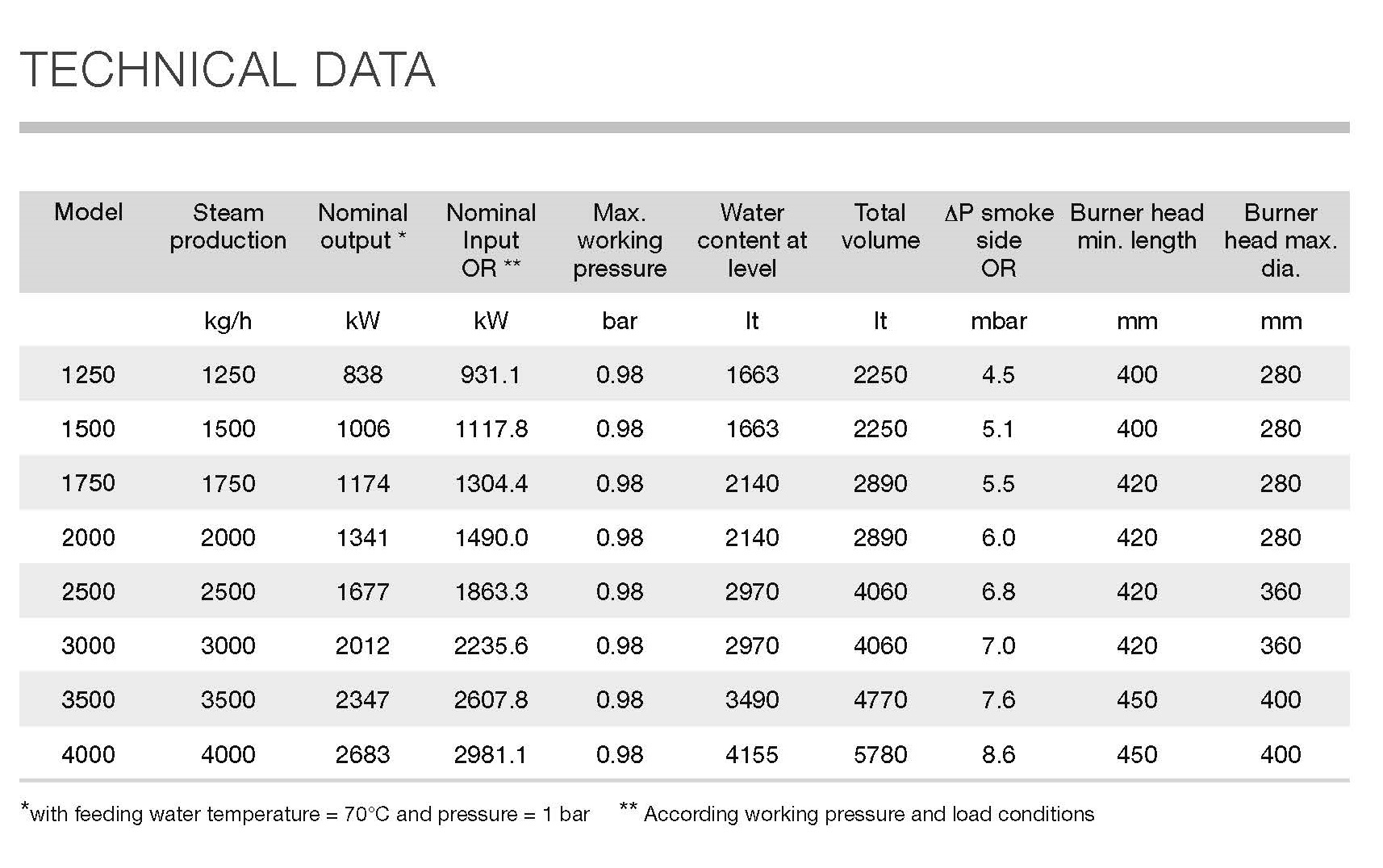This screenshot has width=1383, height=868.
Task: Select the Total volume column header
Action: pyautogui.click(x=880, y=227)
